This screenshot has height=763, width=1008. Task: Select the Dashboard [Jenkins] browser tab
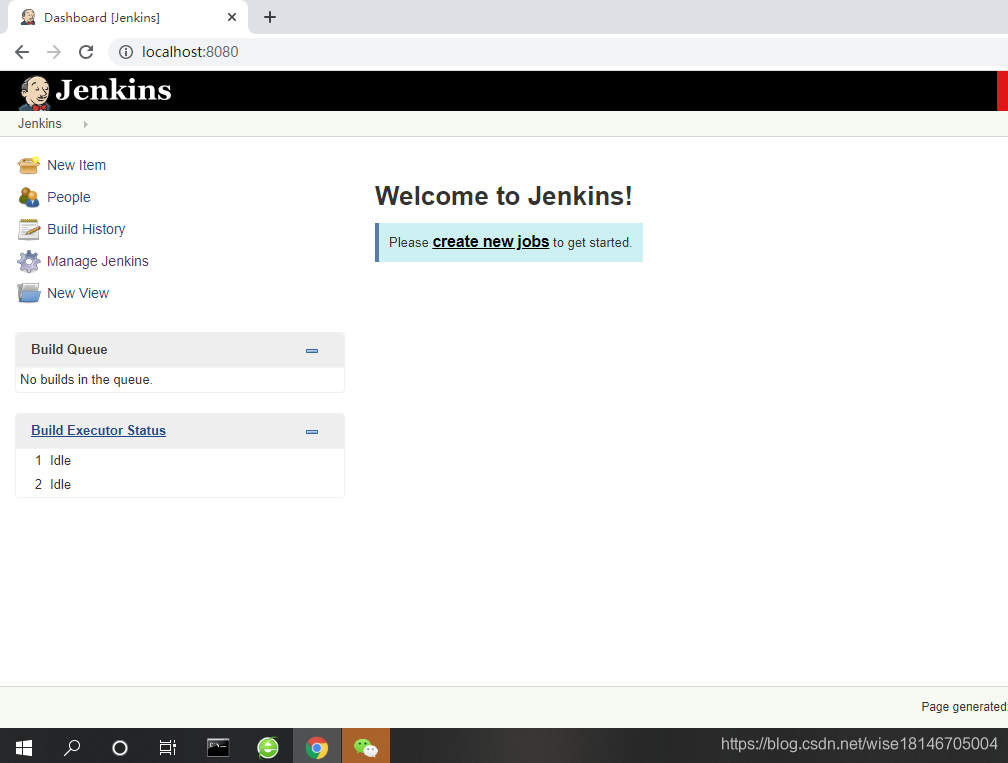coord(127,17)
